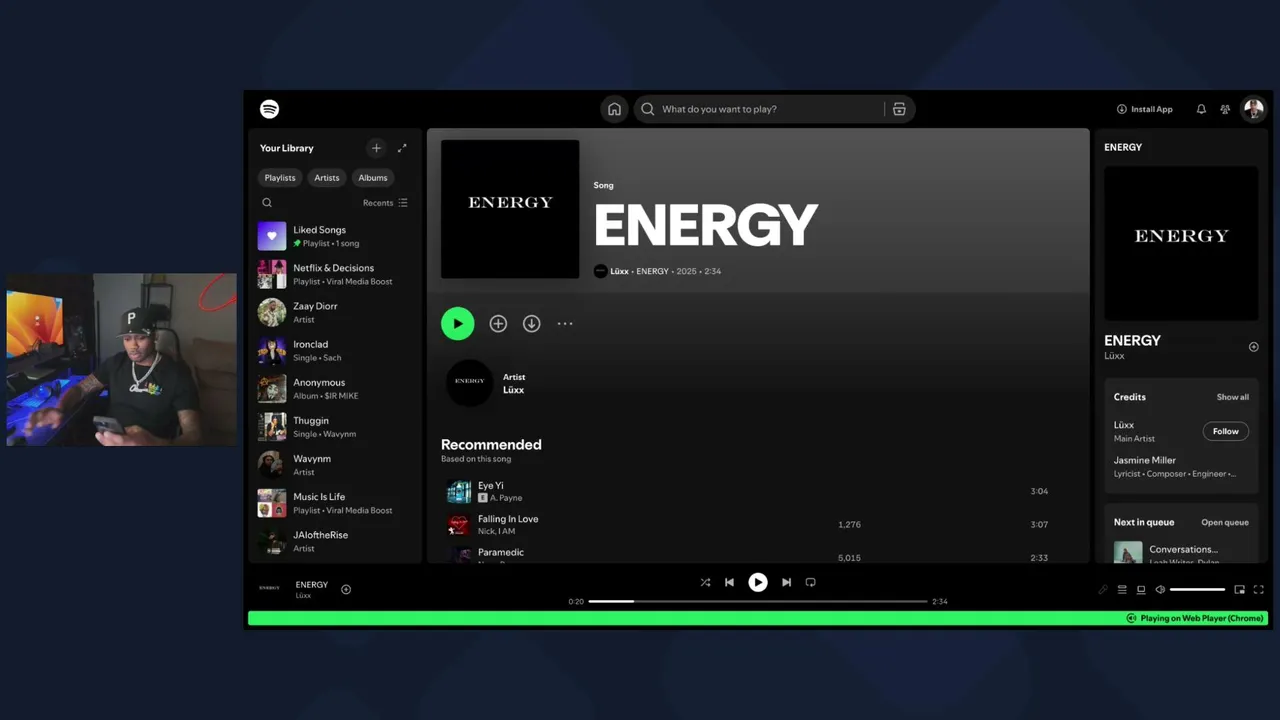Image resolution: width=1280 pixels, height=720 pixels.
Task: Open Friend Activity icon beside the bell
Action: [x=1225, y=109]
